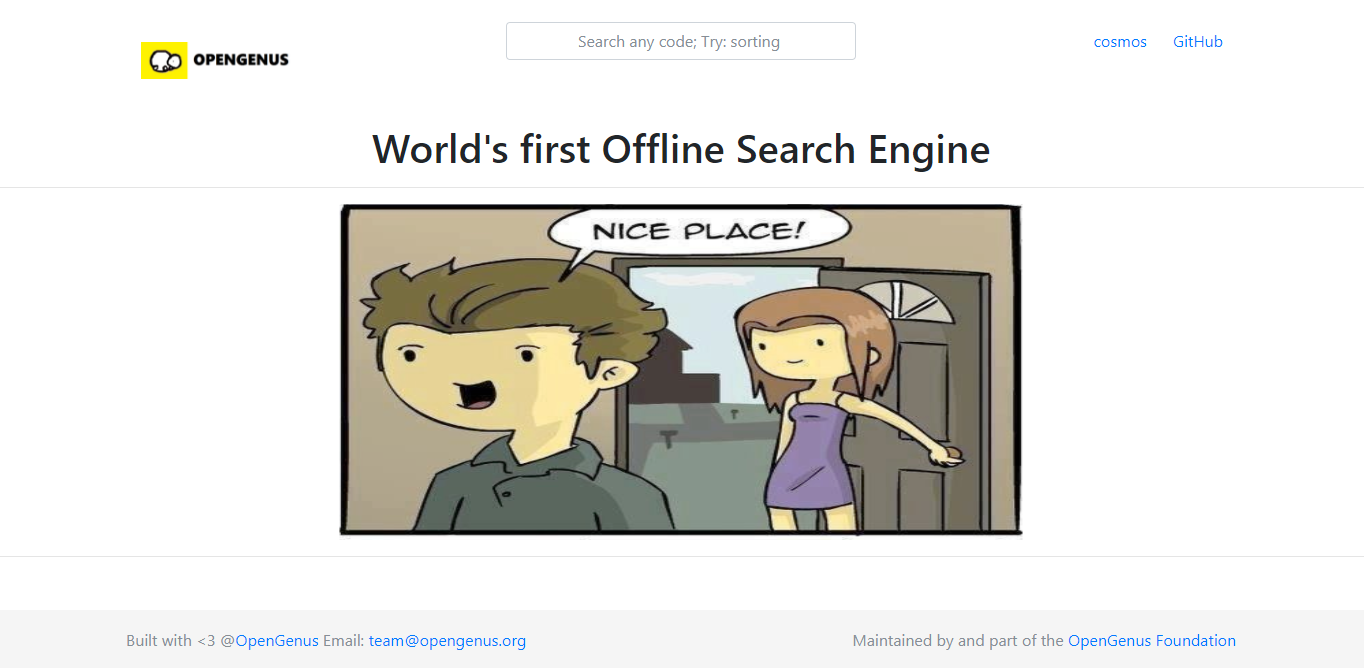
Task: Open the OpenGenus Foundation link
Action: point(1152,641)
